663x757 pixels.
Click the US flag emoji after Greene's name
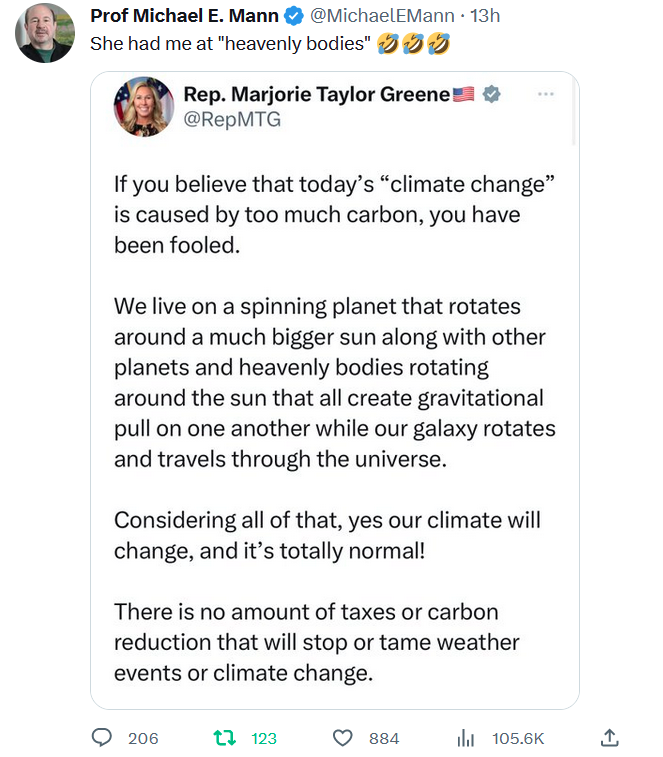point(464,94)
